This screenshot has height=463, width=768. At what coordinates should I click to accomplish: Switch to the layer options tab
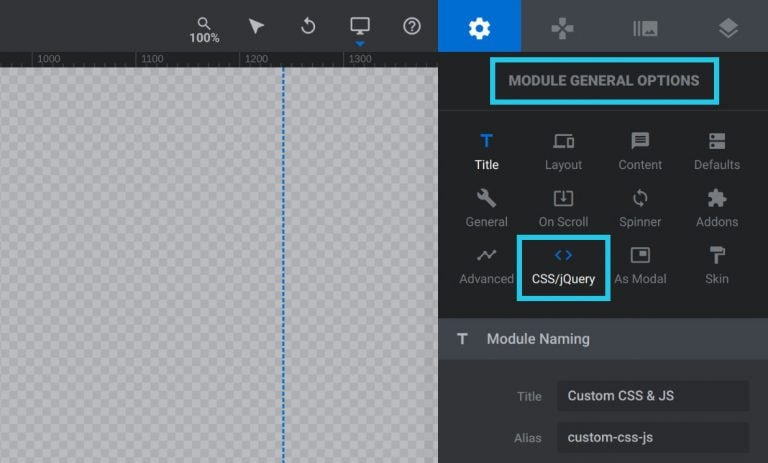tap(728, 28)
